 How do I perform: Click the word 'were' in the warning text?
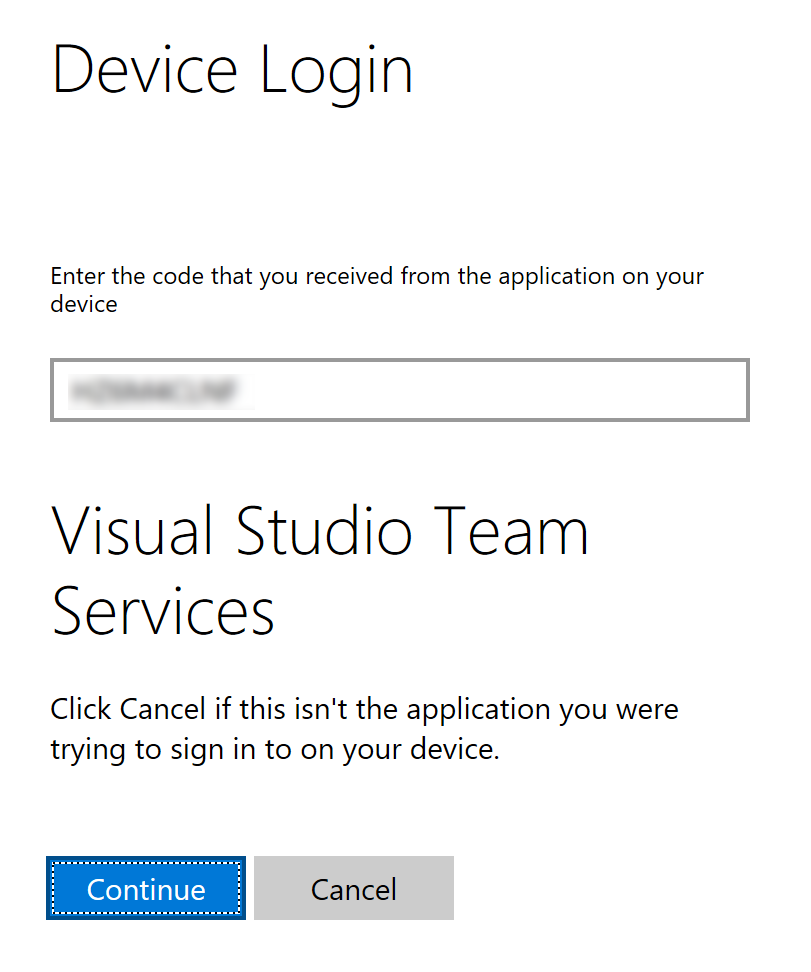(x=646, y=710)
